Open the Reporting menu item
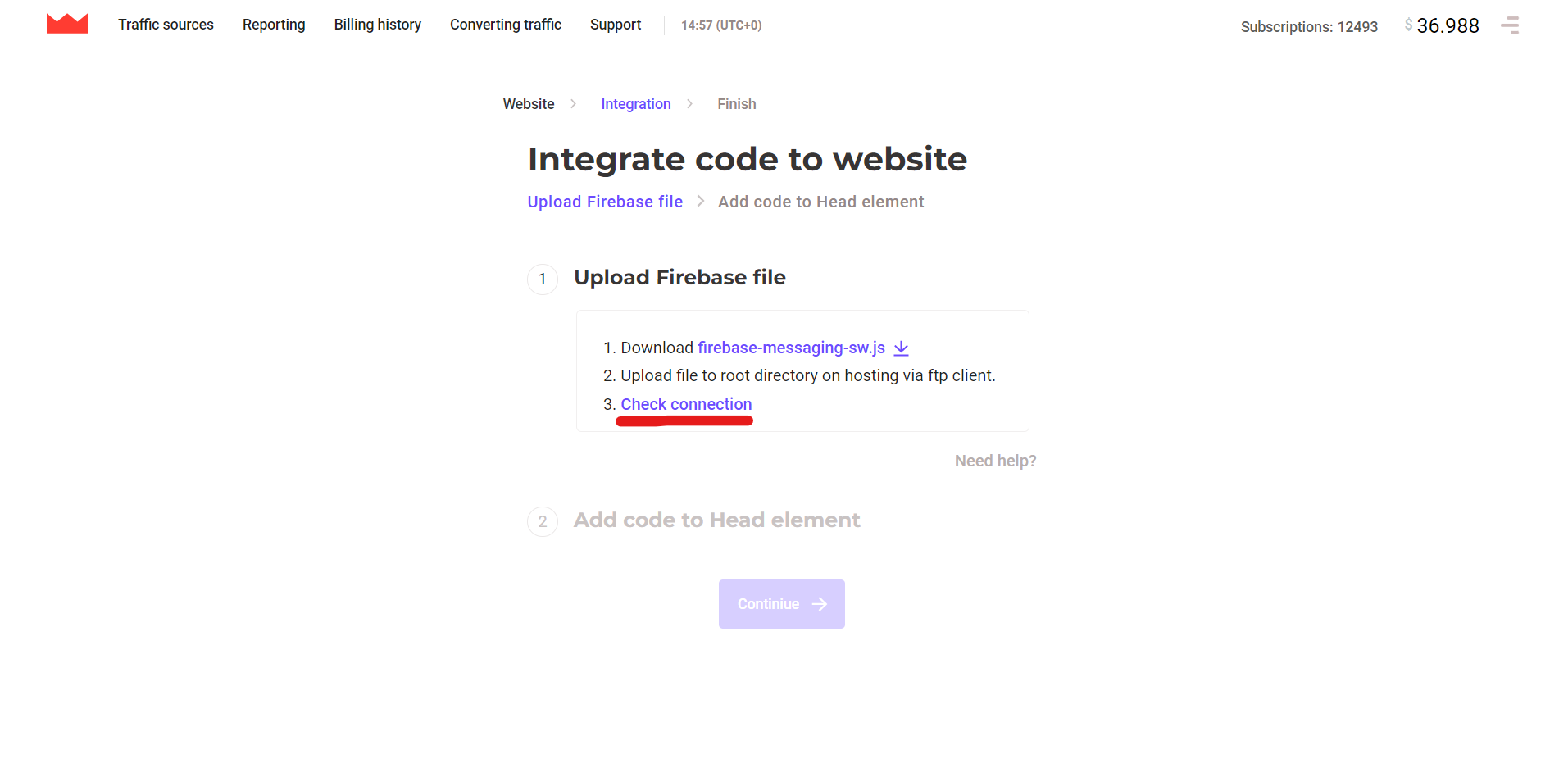1568x768 pixels. click(274, 25)
